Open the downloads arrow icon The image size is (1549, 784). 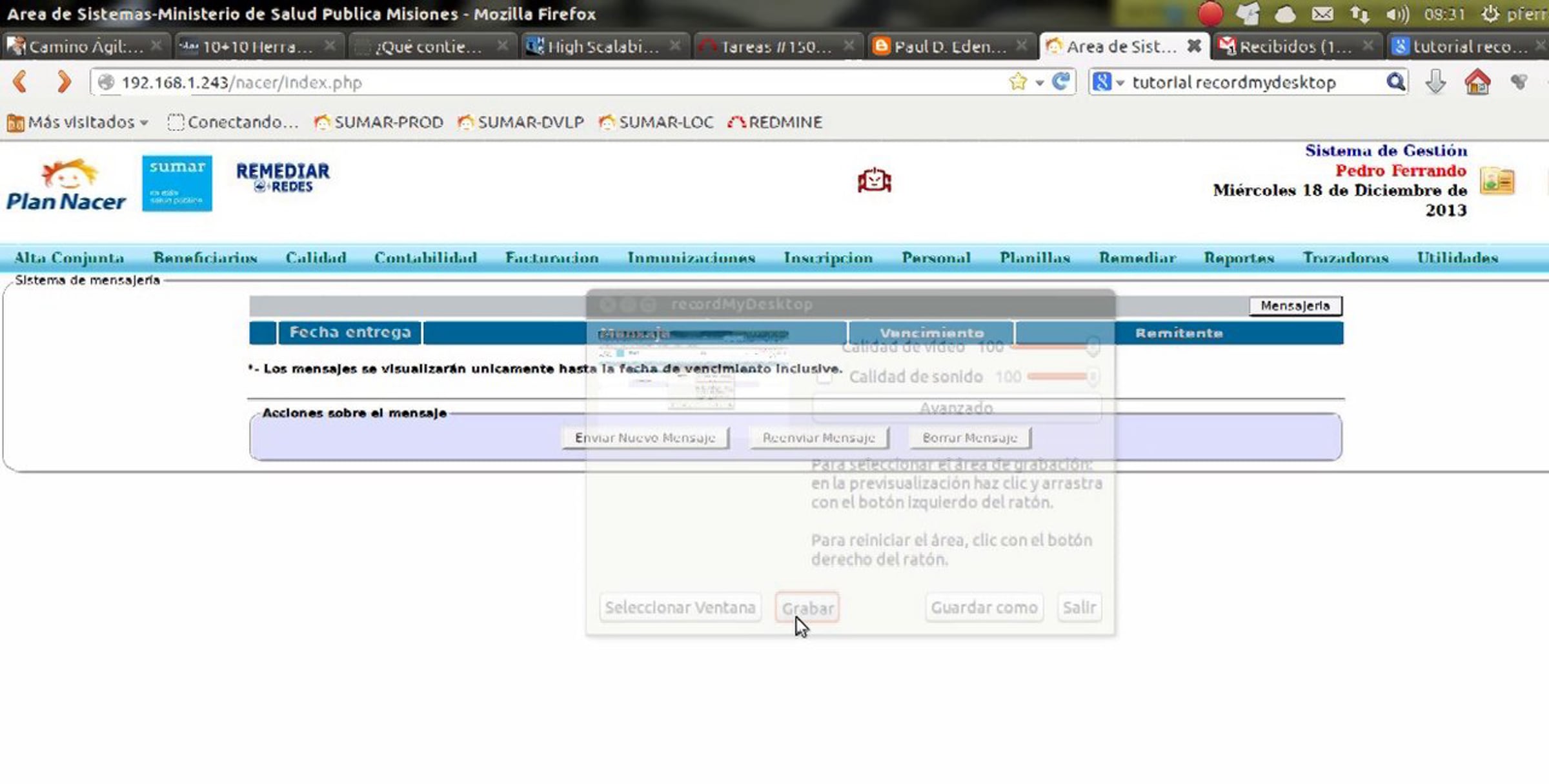(x=1435, y=82)
